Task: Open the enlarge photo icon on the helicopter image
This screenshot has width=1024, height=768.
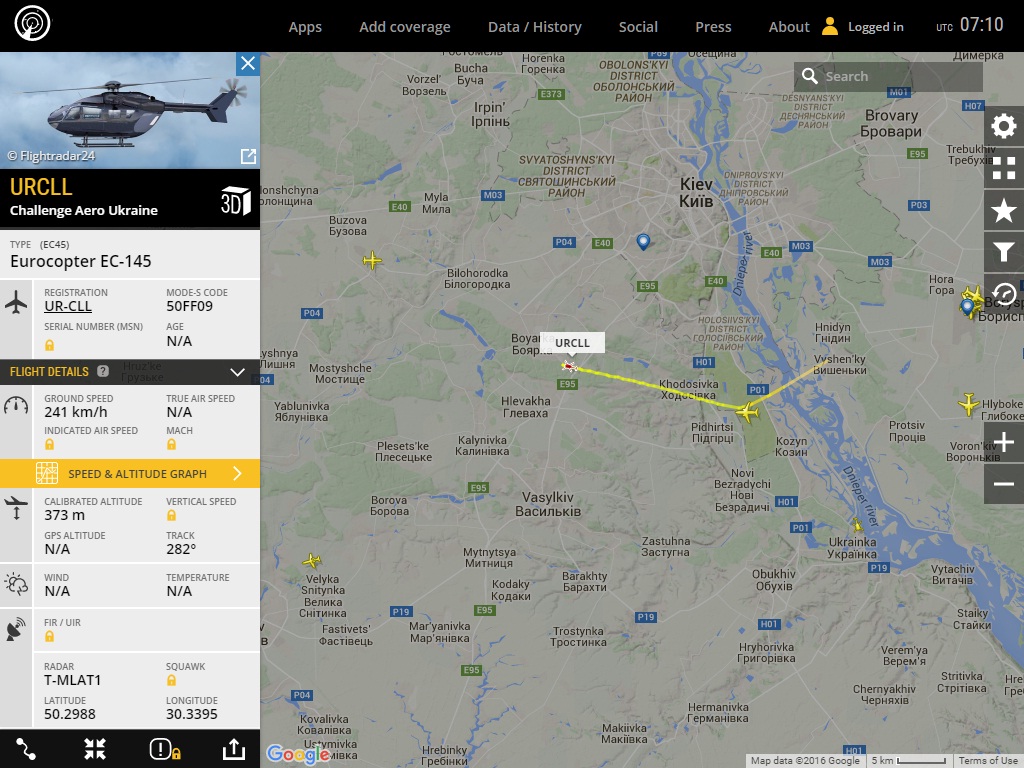Action: [248, 156]
